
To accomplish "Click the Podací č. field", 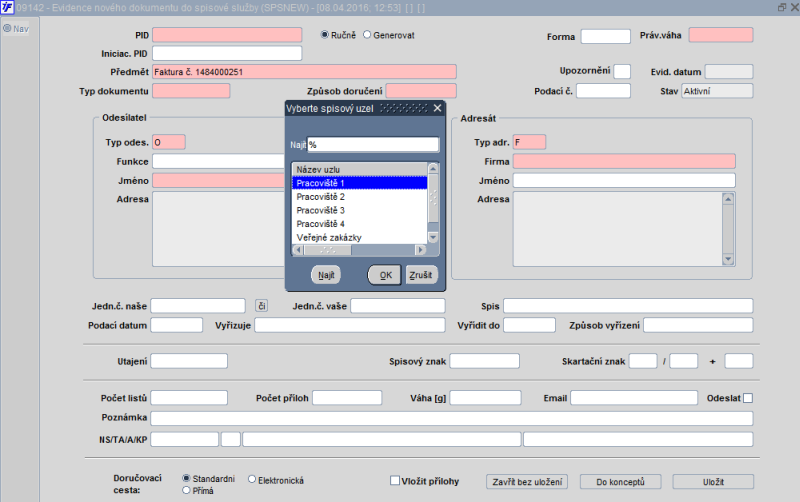I will [x=603, y=91].
